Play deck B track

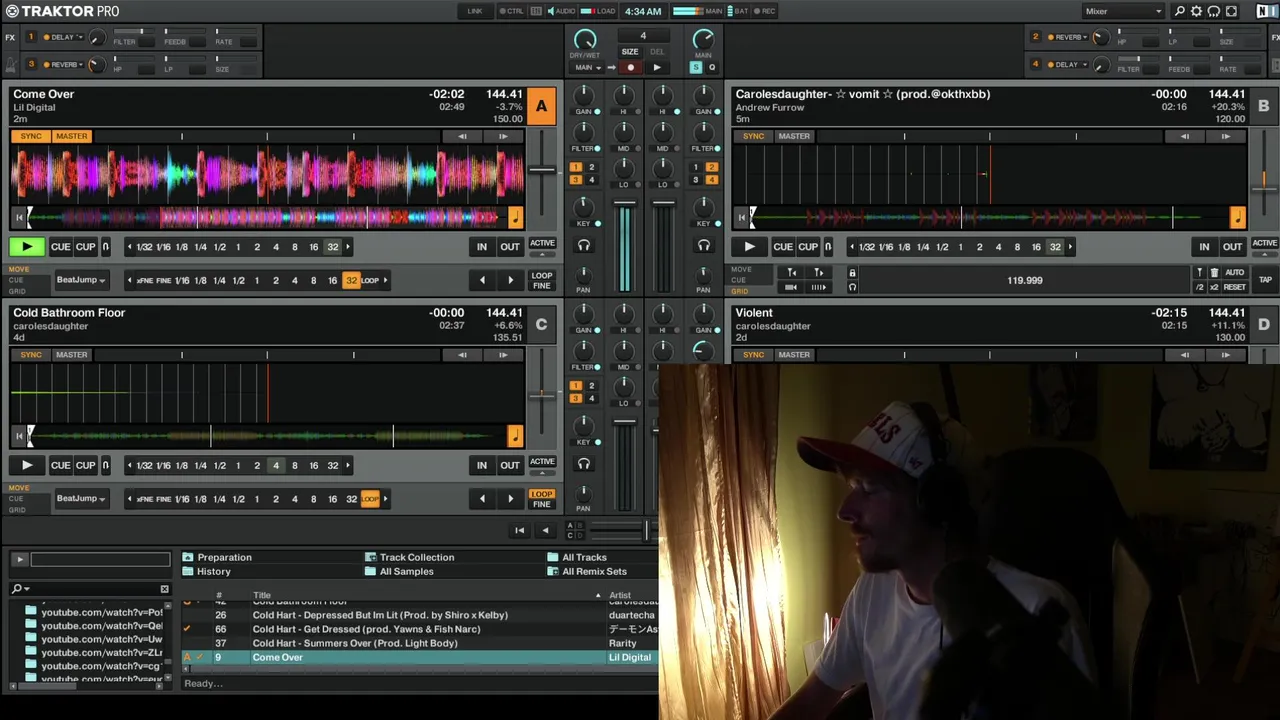pyautogui.click(x=749, y=247)
